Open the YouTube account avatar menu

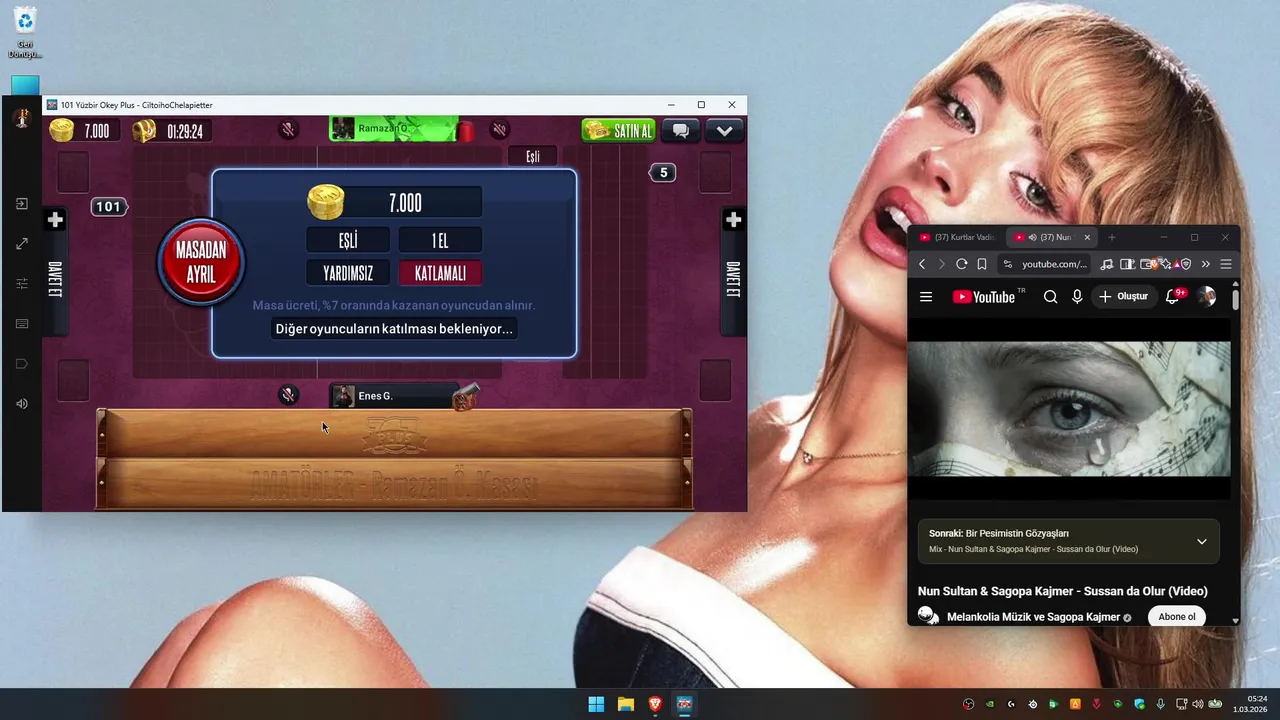point(1207,296)
